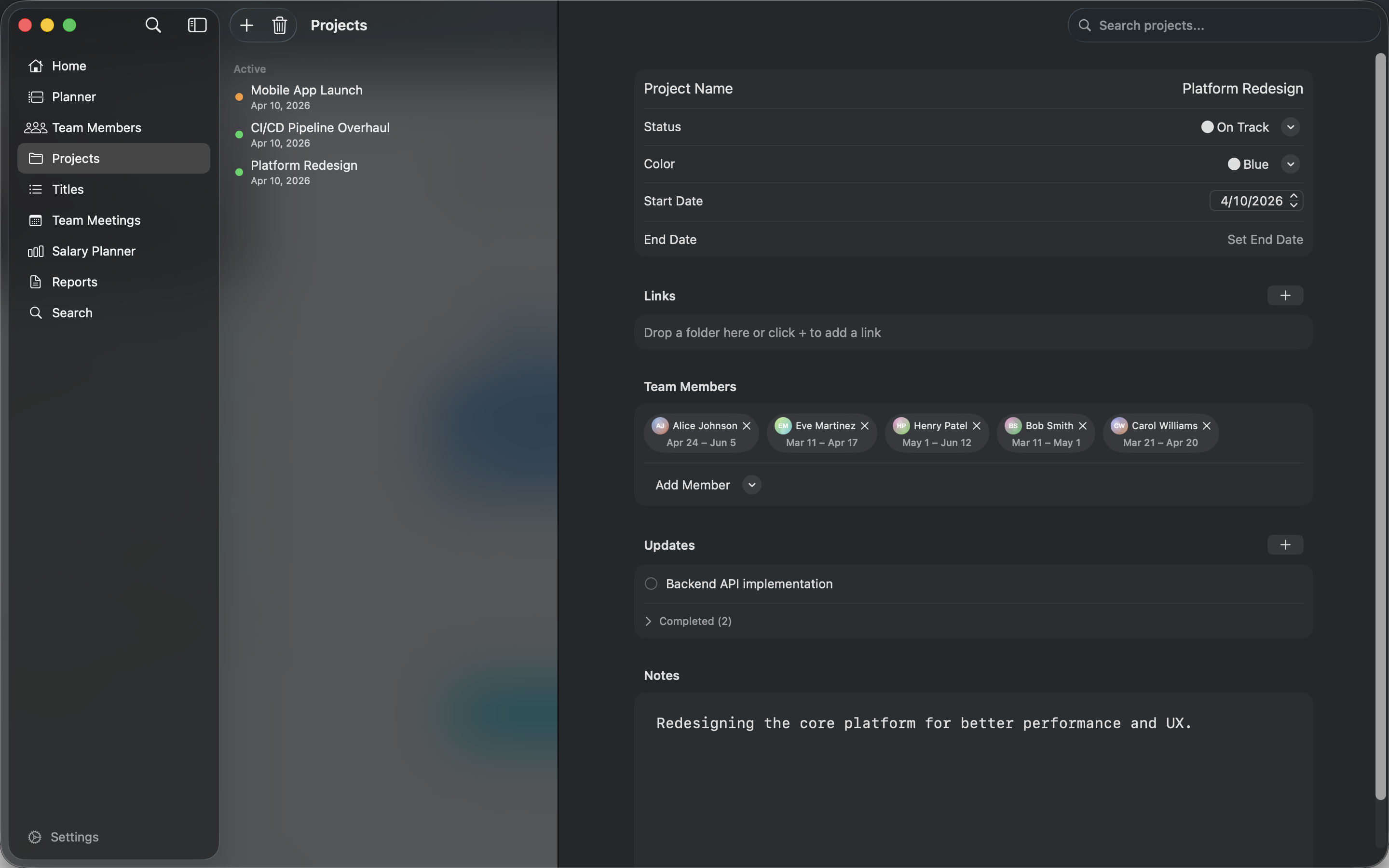Open Home in the sidebar

tap(114, 66)
